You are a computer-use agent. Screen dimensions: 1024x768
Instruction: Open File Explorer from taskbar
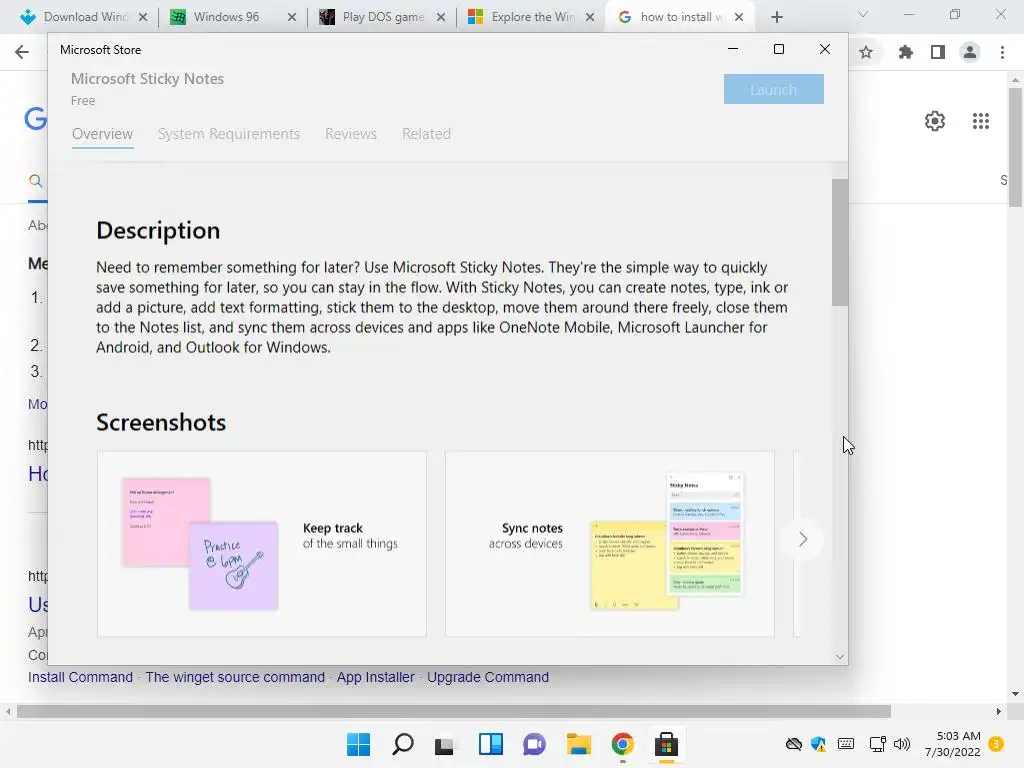point(579,744)
